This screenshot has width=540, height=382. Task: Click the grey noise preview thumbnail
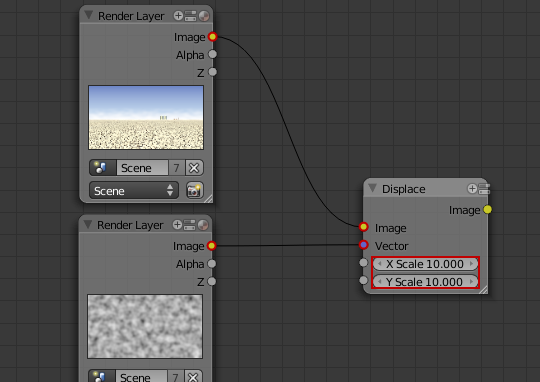pyautogui.click(x=145, y=326)
